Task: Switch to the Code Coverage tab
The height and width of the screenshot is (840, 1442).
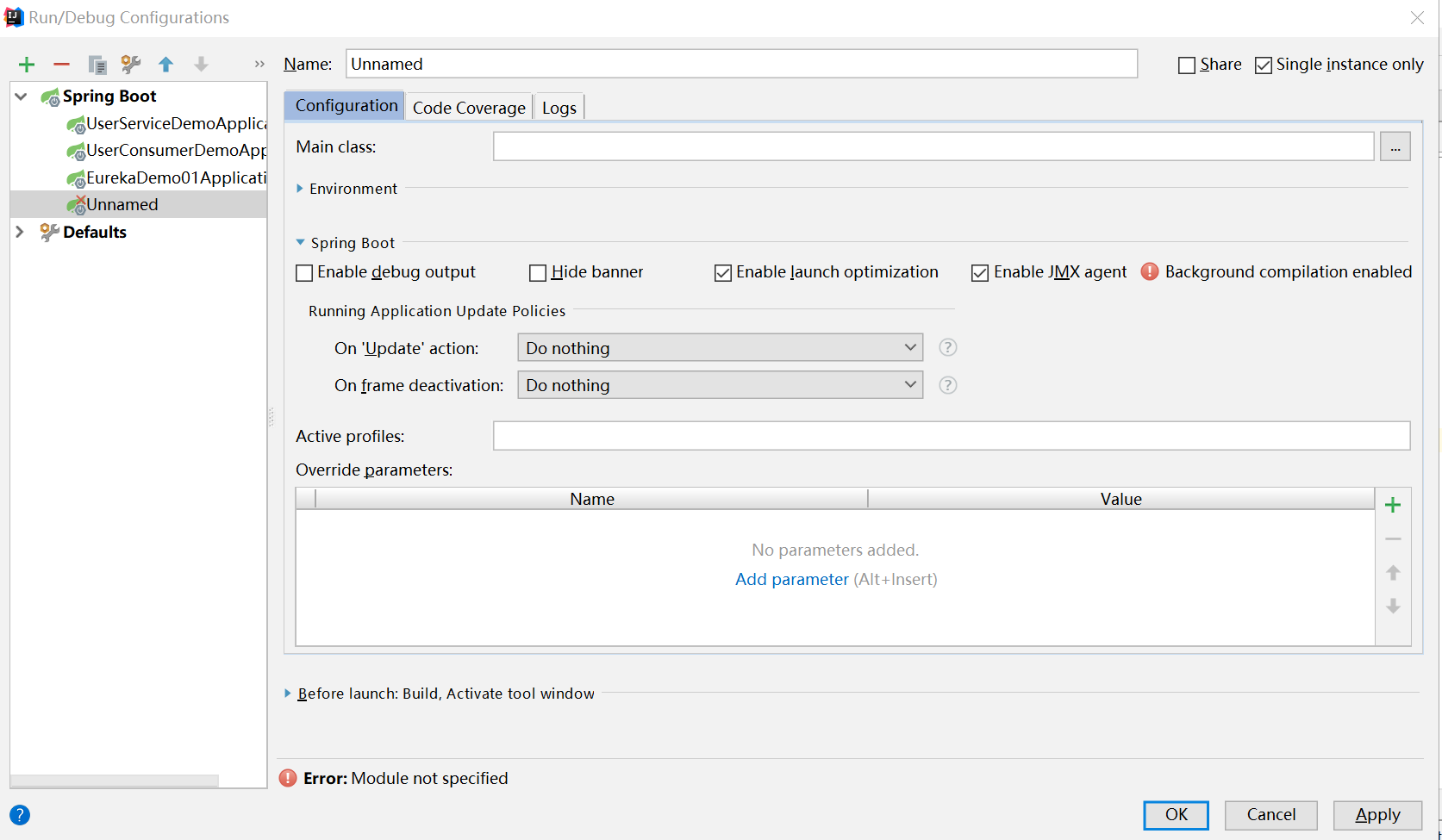Action: click(x=469, y=108)
